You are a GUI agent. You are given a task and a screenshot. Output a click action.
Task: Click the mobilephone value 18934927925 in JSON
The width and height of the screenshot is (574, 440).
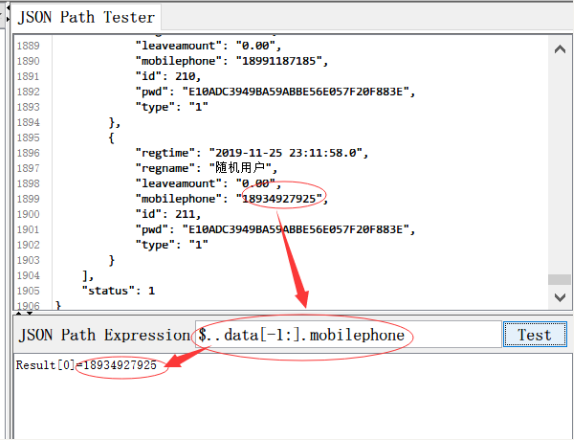click(x=279, y=199)
